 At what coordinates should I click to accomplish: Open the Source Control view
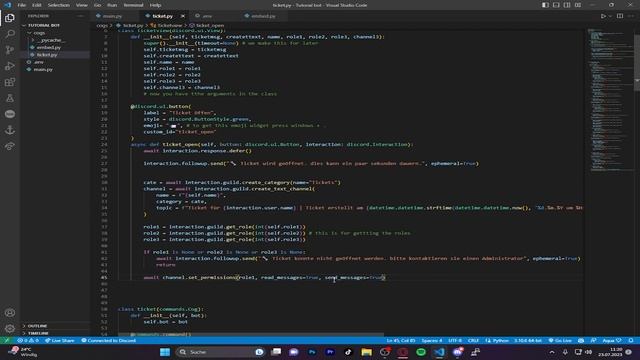point(10,50)
